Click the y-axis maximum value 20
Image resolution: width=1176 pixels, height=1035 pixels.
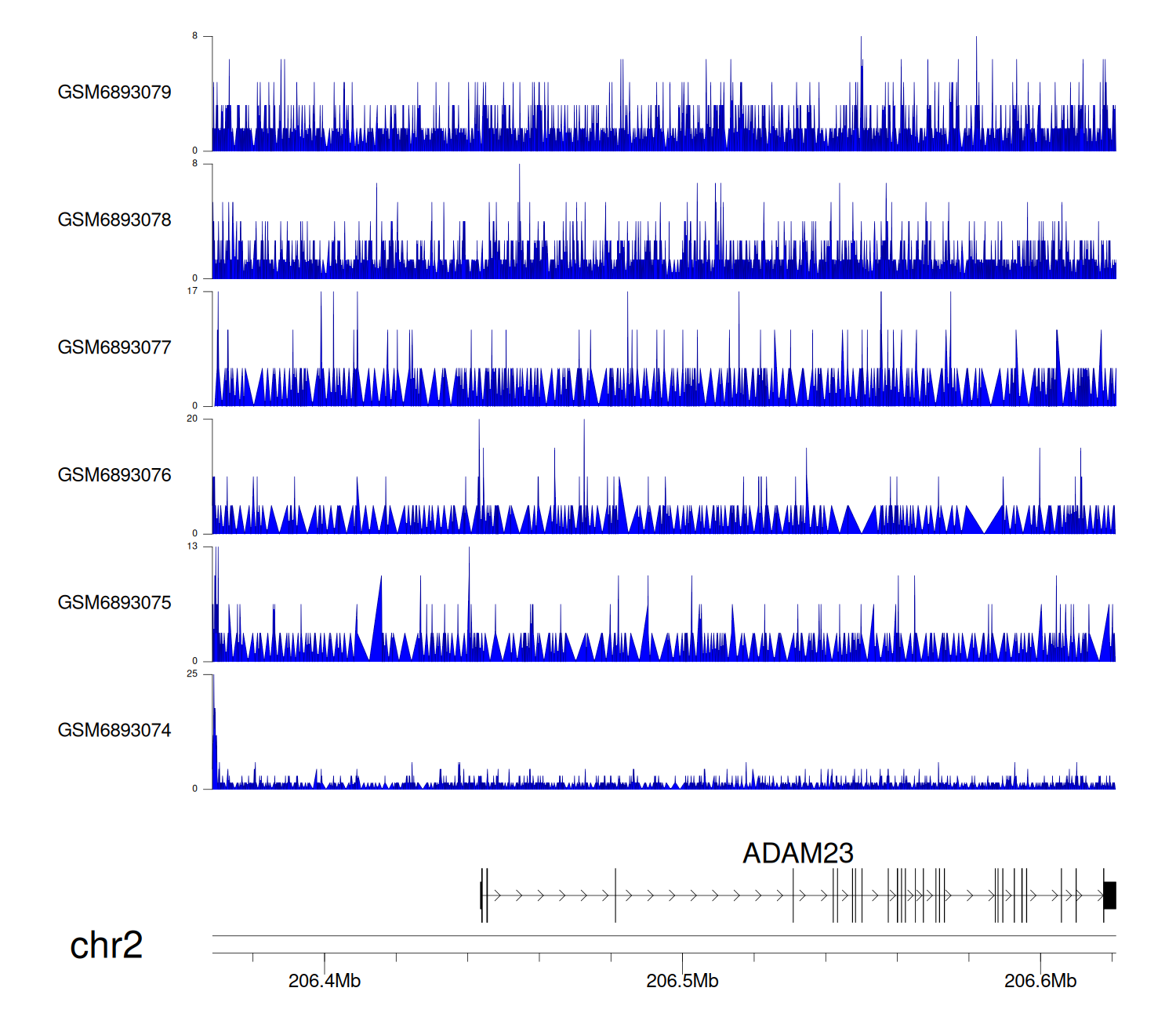192,419
